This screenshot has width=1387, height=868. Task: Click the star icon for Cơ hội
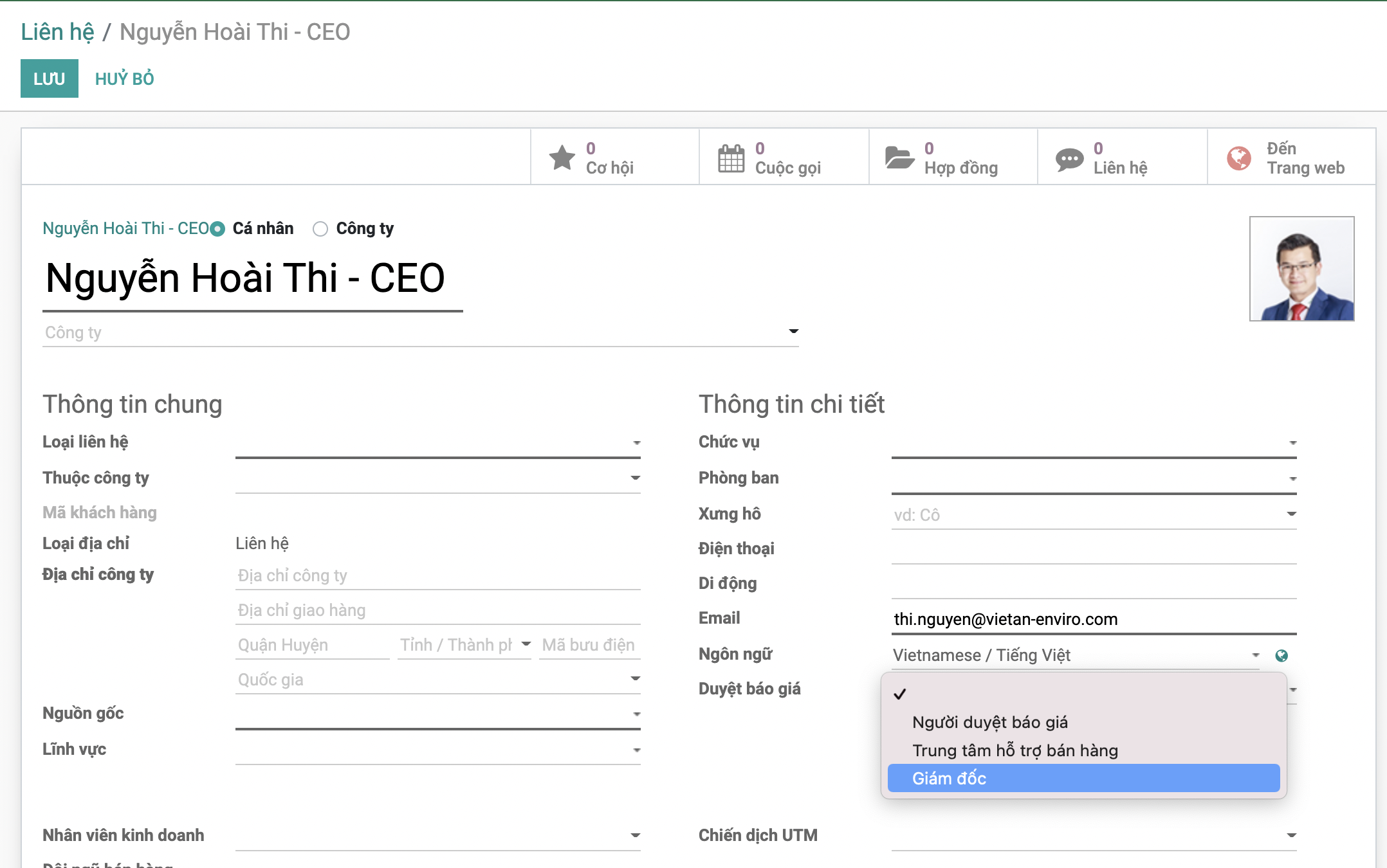pos(562,158)
